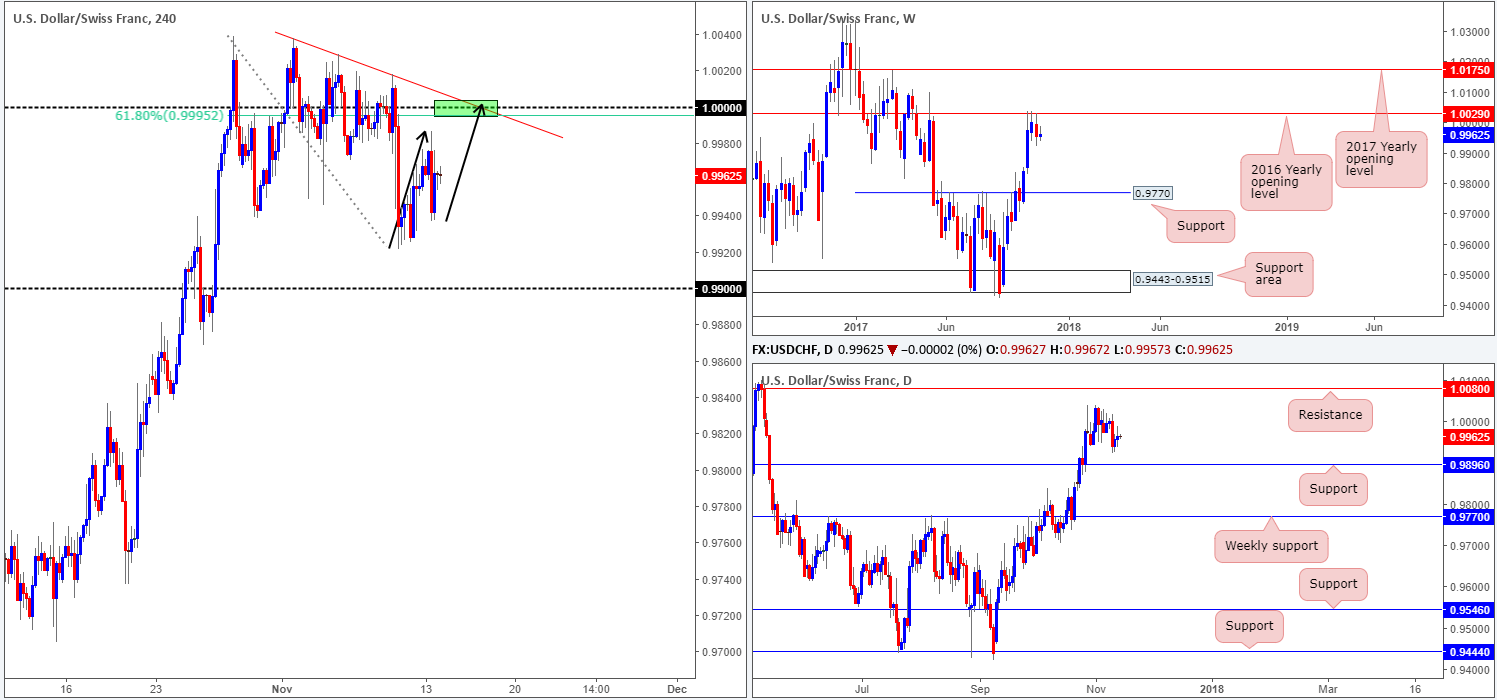The image size is (1497, 700).
Task: Click the blue 0.94440 price tag on the daily axis
Action: (x=1471, y=650)
